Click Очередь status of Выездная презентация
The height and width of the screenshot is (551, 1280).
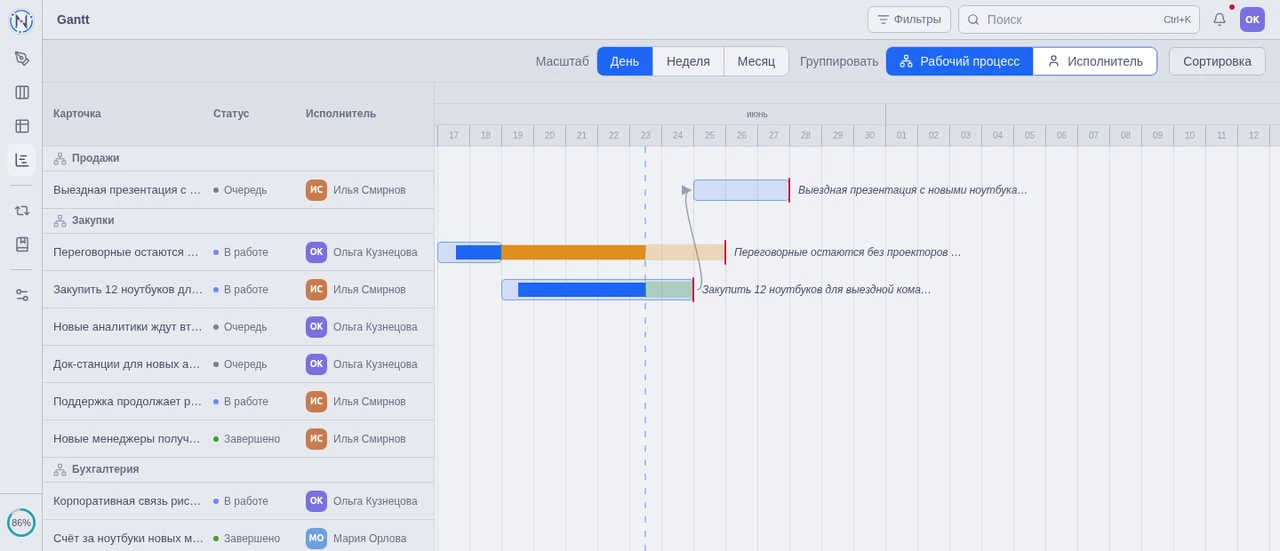click(240, 190)
